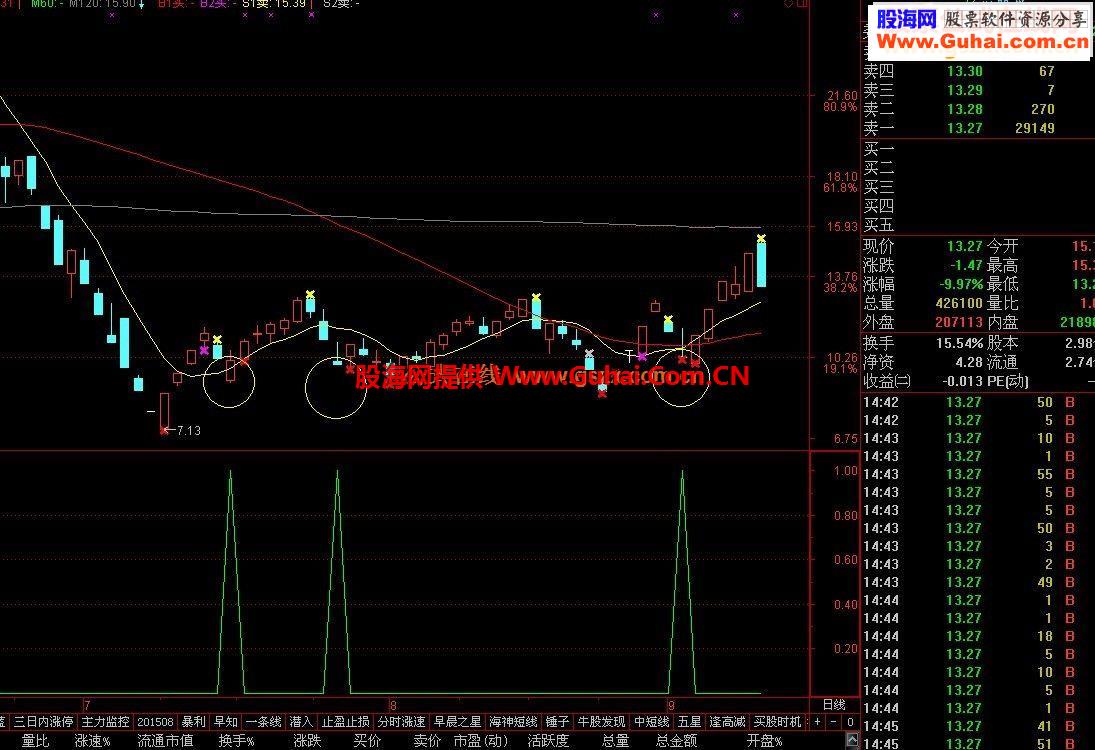
Task: Click the 卖三 price 13.29
Action: [964, 89]
